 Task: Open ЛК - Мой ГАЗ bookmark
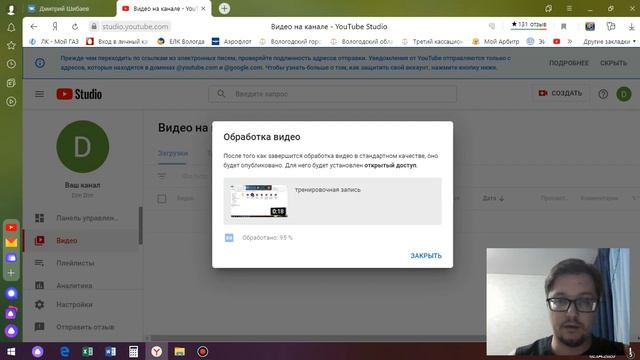(54, 42)
